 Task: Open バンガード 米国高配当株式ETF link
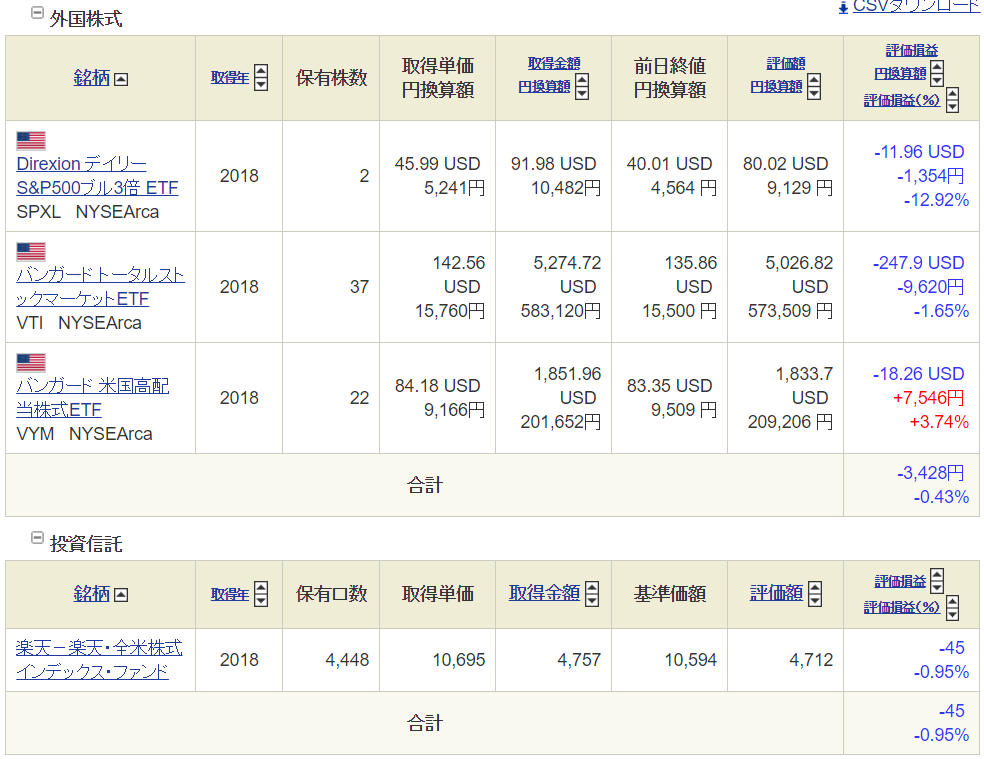pos(92,398)
